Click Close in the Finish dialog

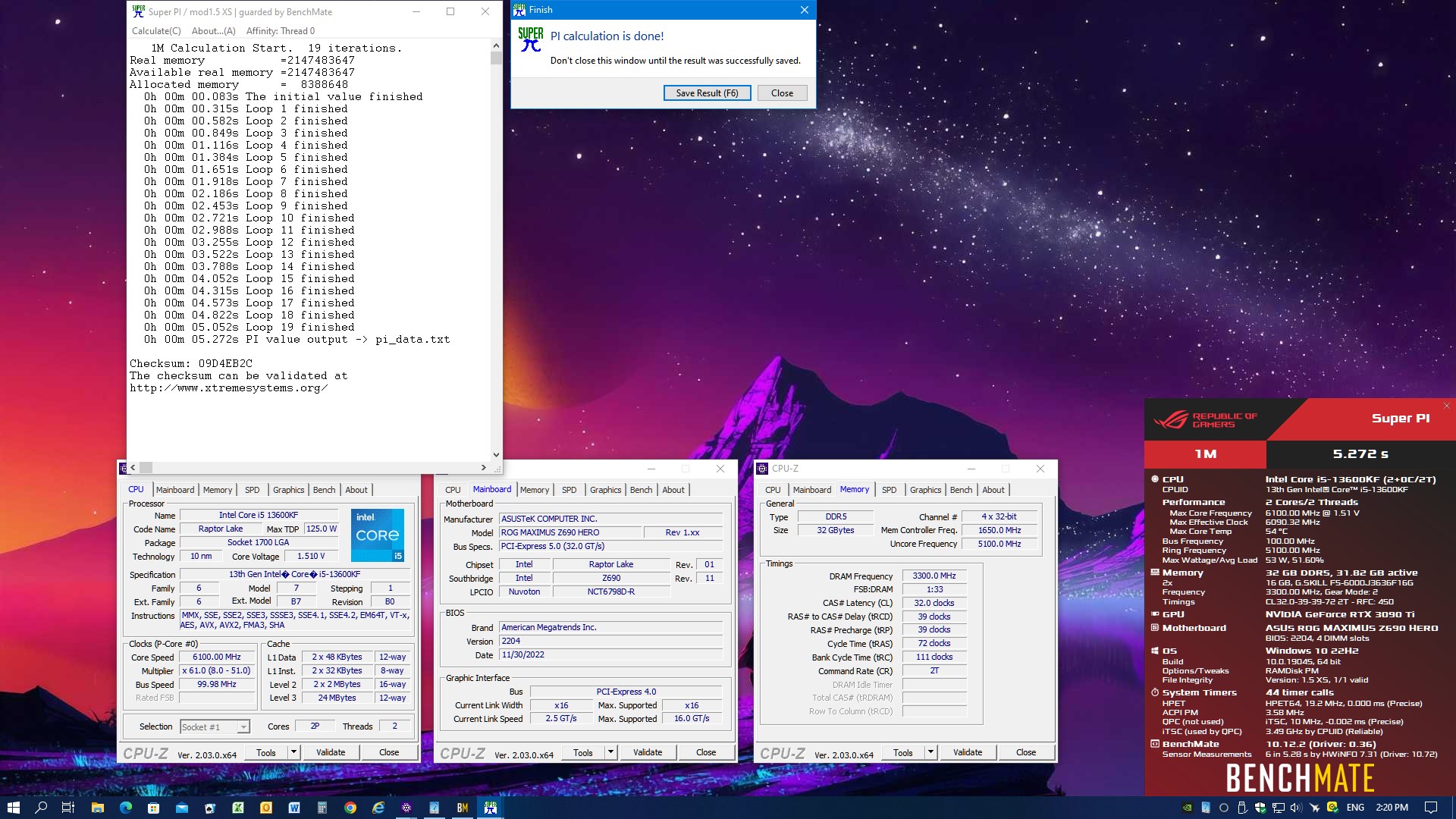click(782, 93)
